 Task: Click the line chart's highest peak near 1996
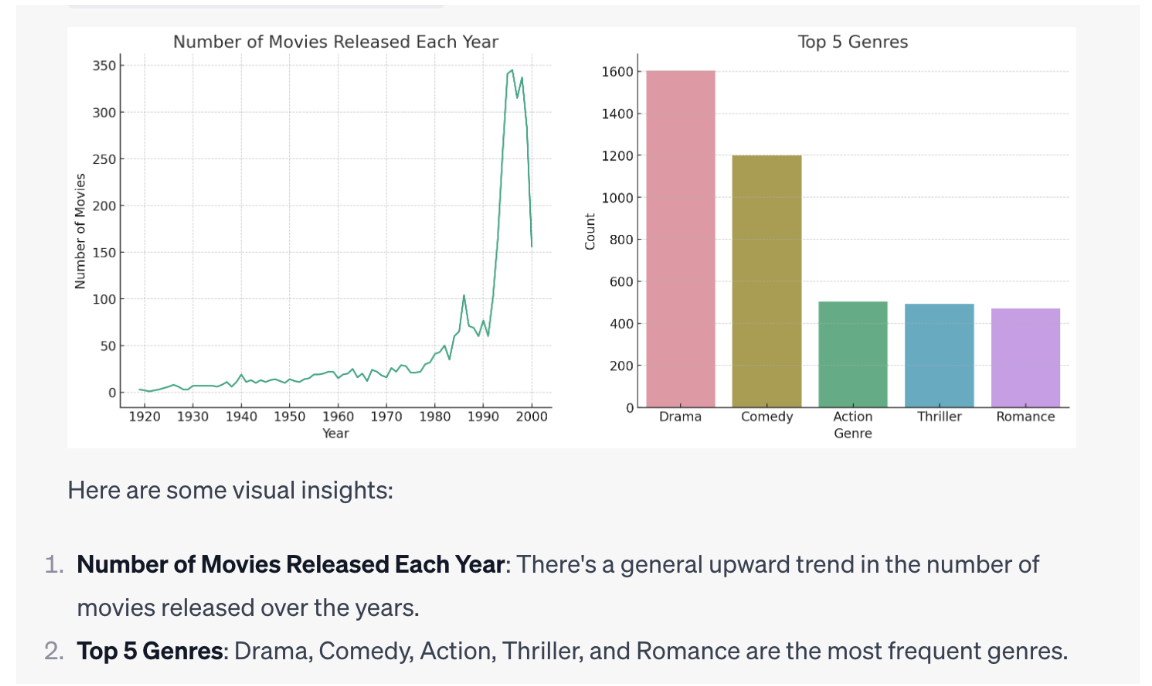tap(512, 71)
